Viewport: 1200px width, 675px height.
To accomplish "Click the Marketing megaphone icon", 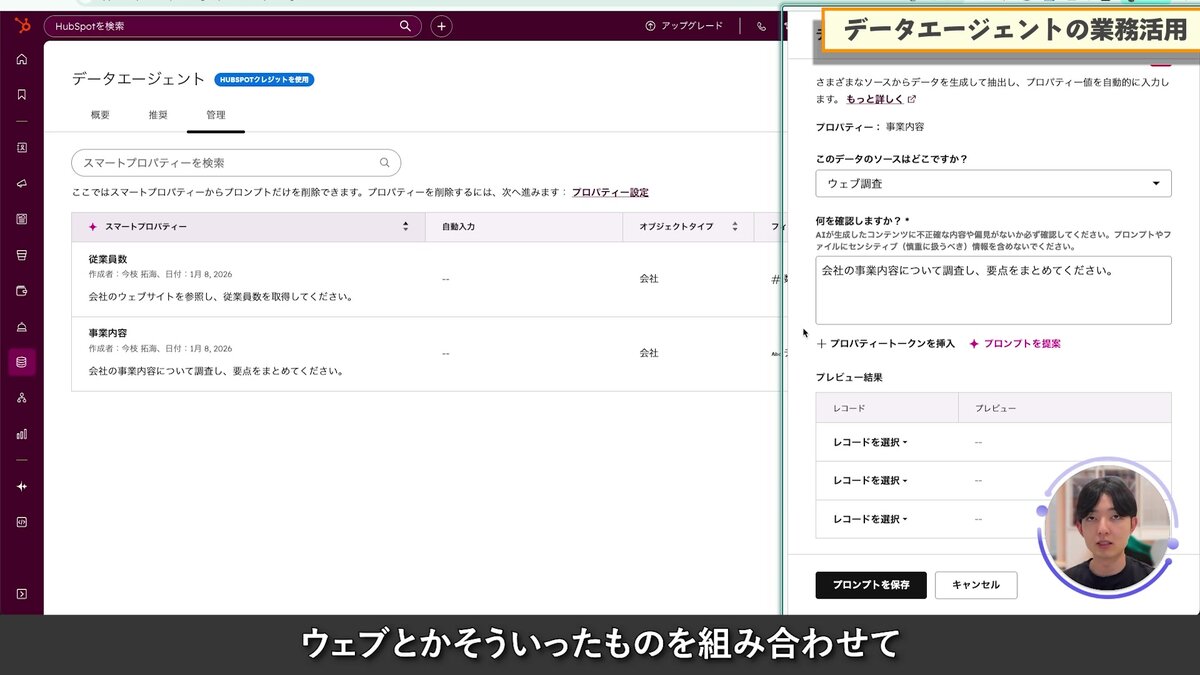I will pyautogui.click(x=22, y=182).
